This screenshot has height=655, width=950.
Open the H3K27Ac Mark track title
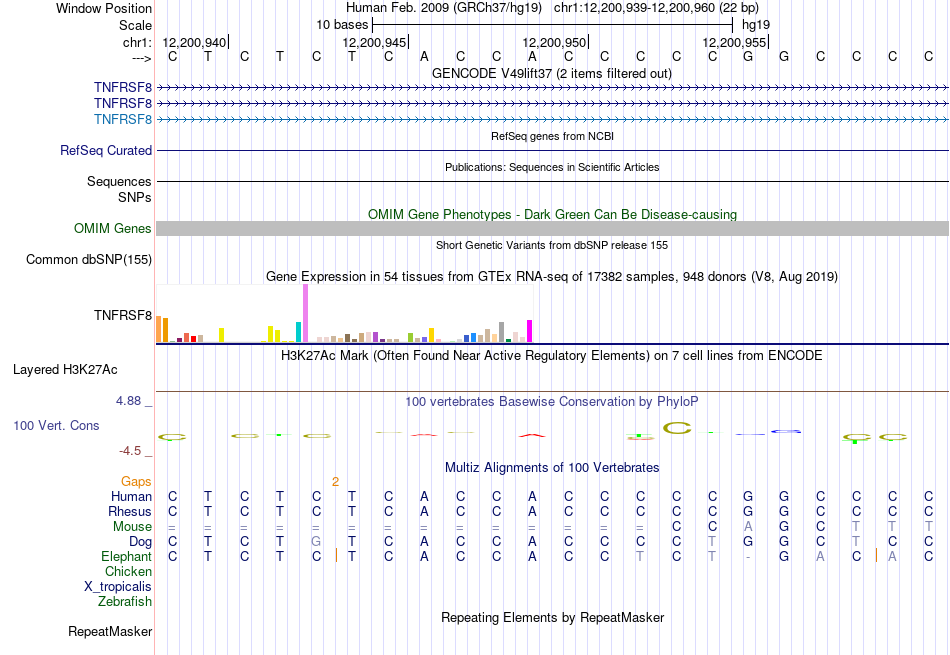coord(551,356)
